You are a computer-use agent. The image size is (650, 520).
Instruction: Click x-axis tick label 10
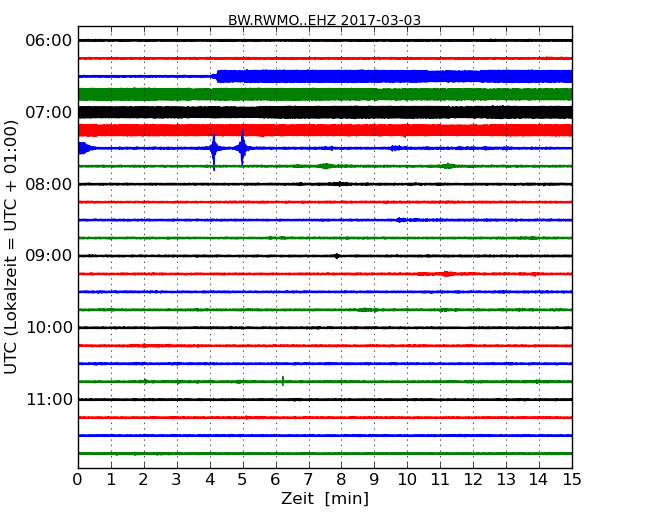407,480
